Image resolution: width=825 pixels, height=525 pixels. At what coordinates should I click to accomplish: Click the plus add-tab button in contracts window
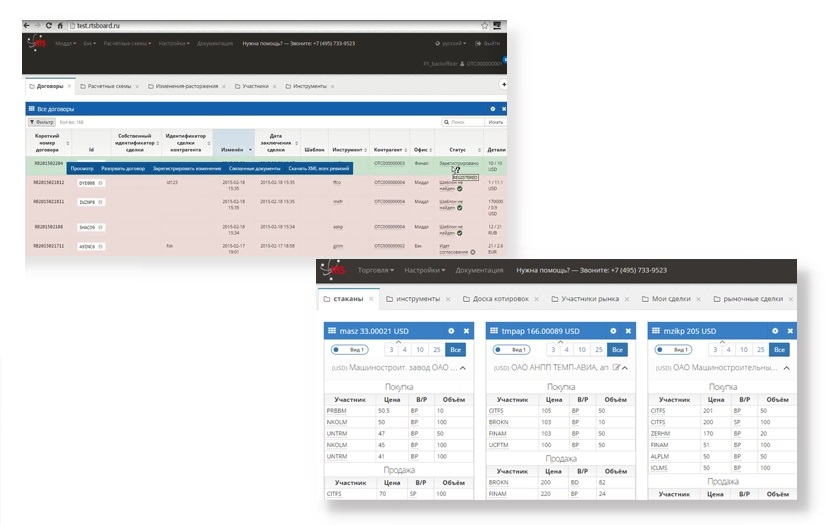point(504,84)
